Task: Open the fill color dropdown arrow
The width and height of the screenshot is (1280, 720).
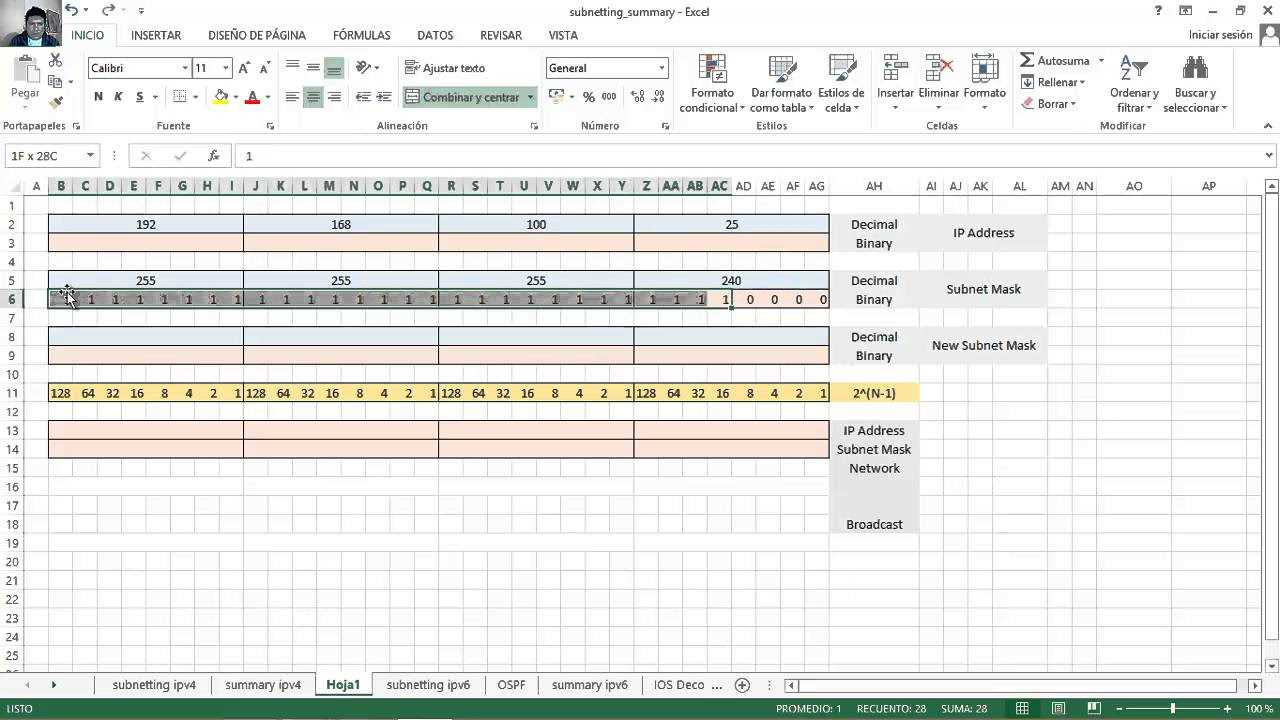Action: click(236, 97)
